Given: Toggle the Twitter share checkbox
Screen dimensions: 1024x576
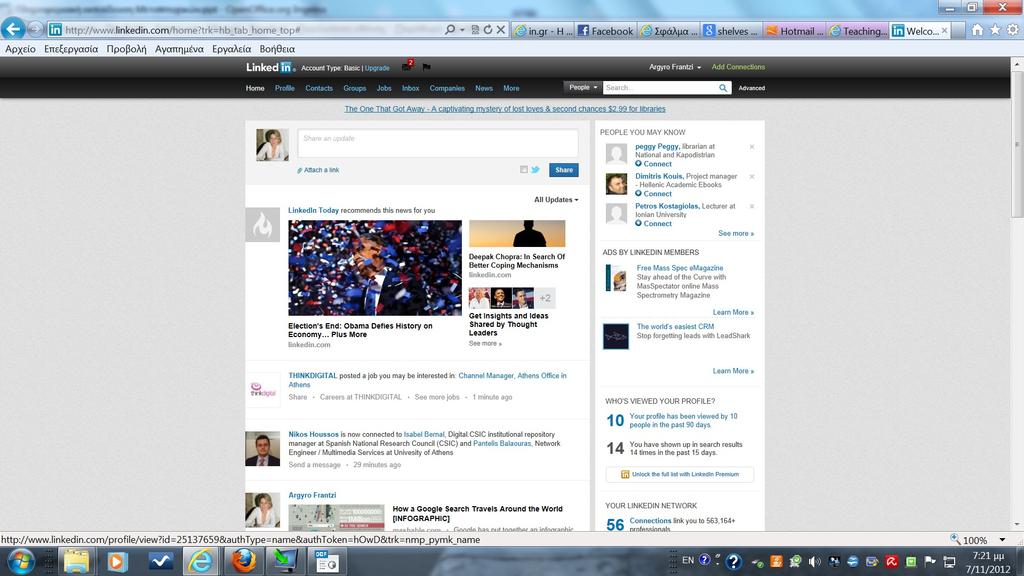Looking at the screenshot, I should coord(524,170).
